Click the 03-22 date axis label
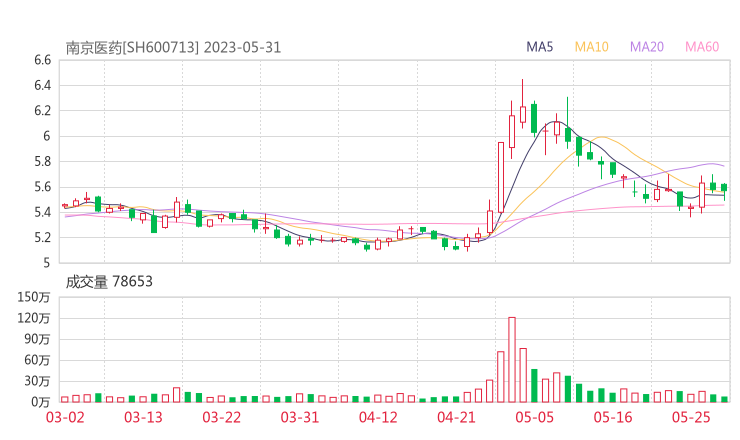Image resolution: width=740 pixels, height=440 pixels. click(x=221, y=417)
